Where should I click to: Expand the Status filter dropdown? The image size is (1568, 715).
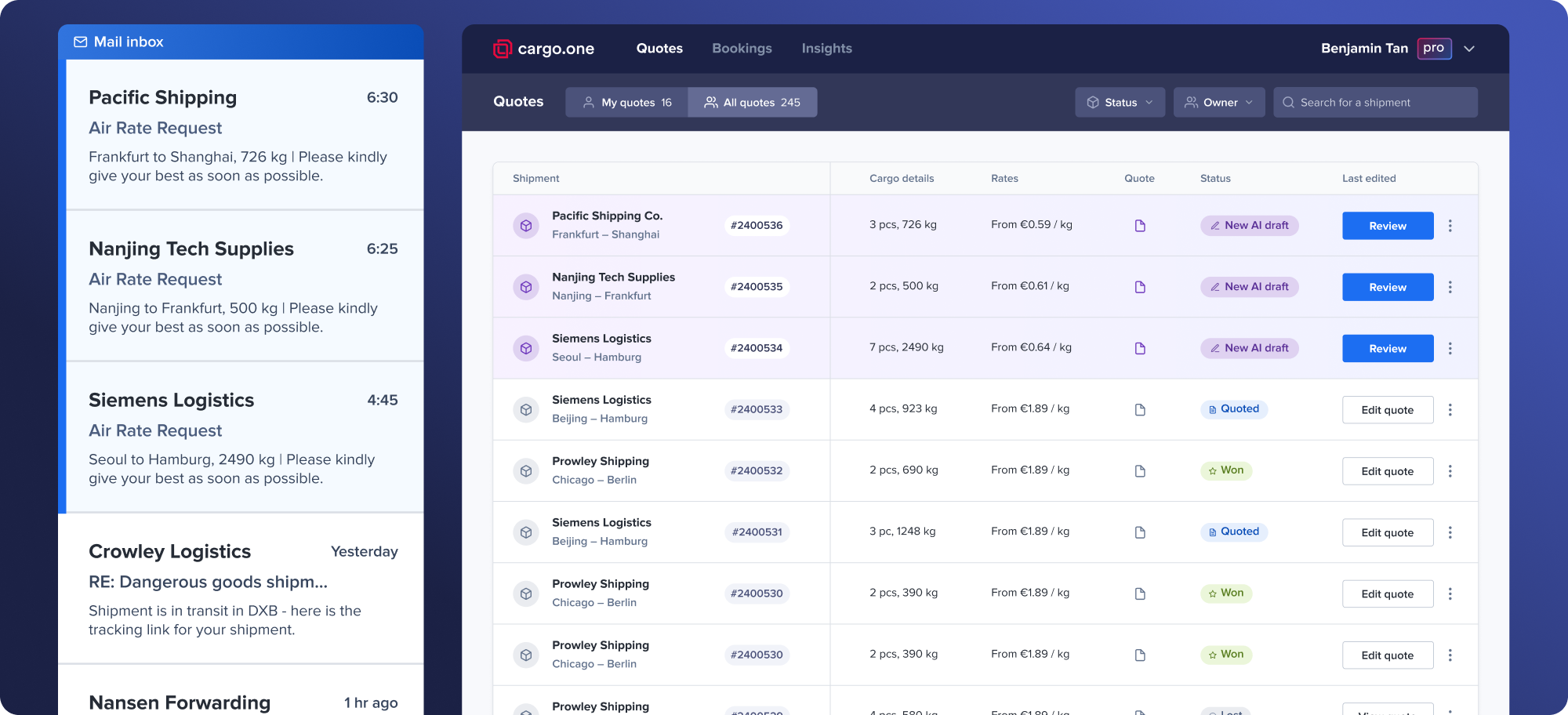(x=1120, y=103)
